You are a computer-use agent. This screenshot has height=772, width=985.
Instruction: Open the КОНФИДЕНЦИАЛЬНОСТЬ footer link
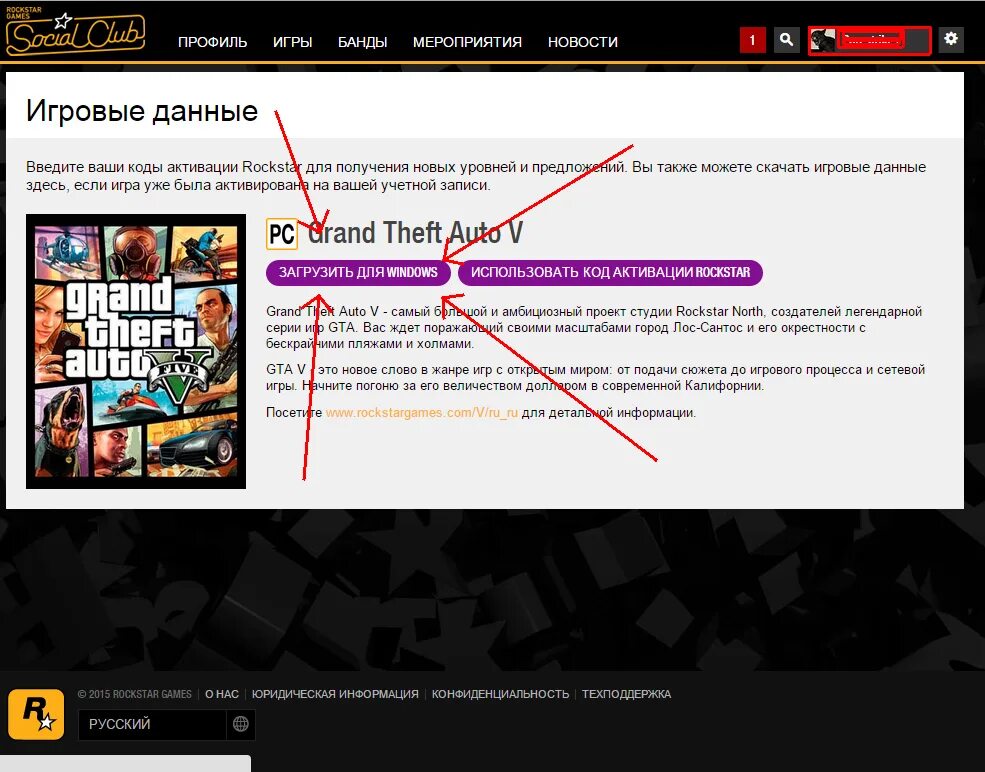click(x=500, y=694)
